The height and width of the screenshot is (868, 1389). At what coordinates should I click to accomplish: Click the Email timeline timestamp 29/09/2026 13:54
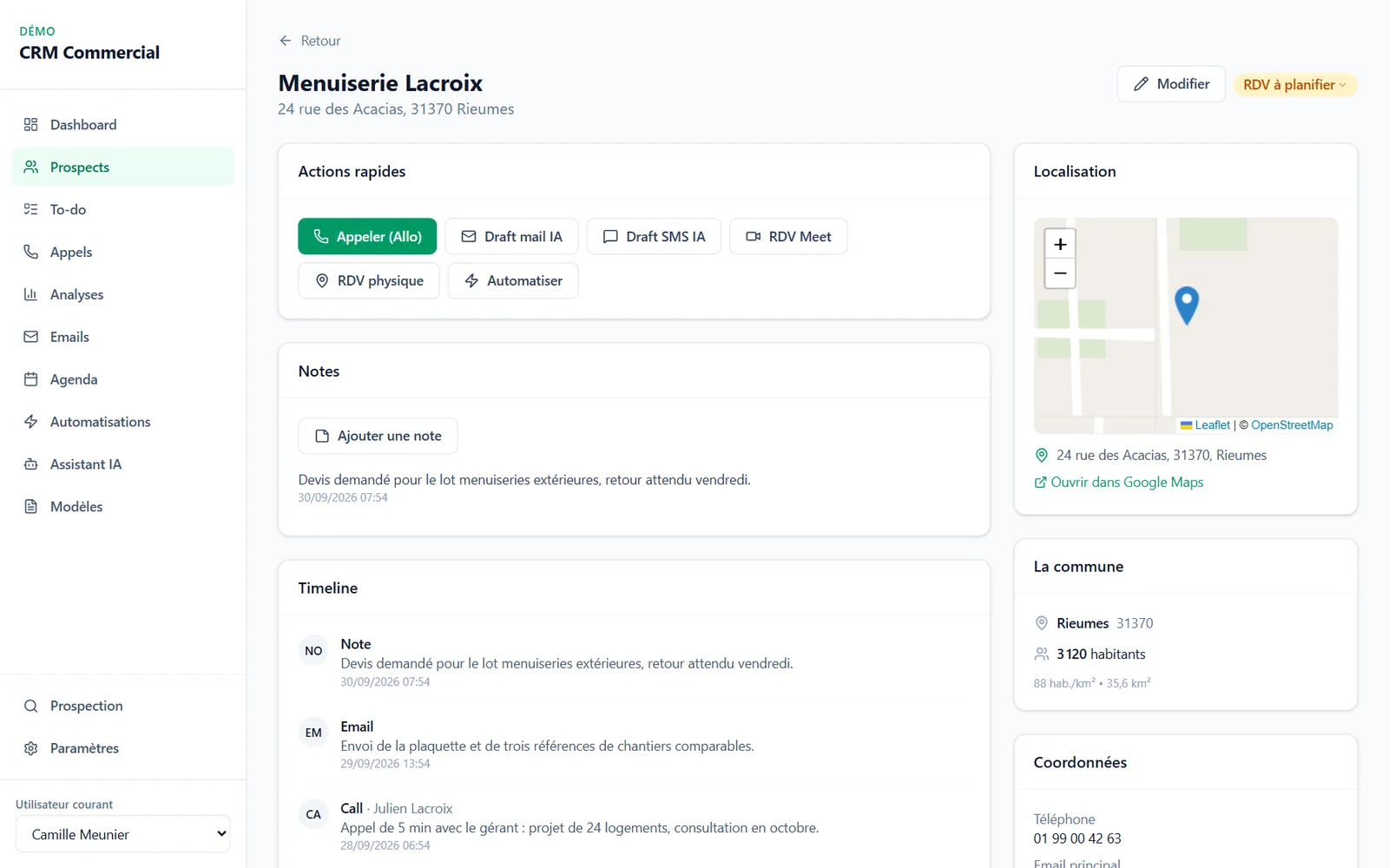click(385, 764)
